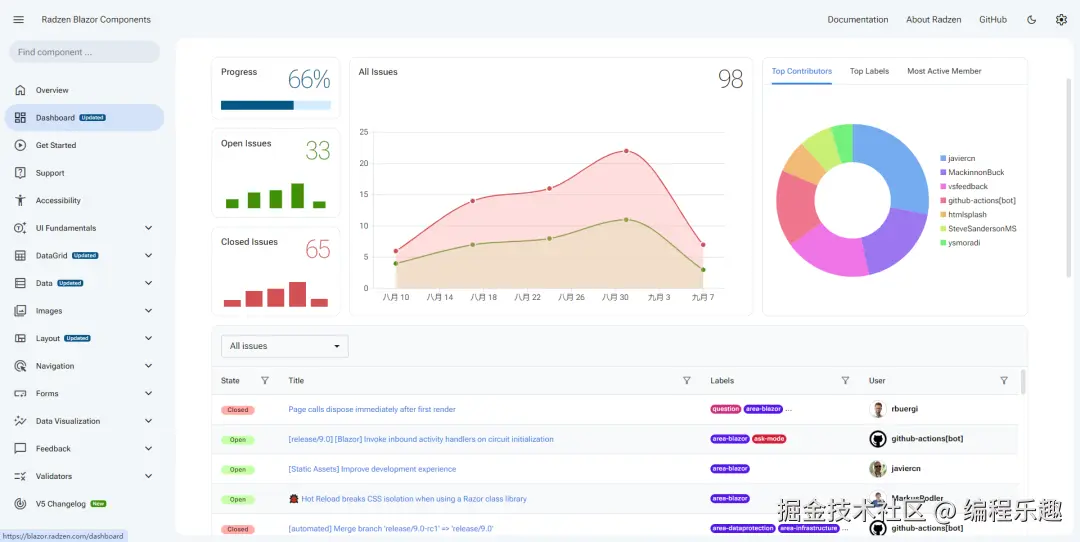The image size is (1080, 542).
Task: Expand the Navigation section chevron
Action: coord(148,366)
